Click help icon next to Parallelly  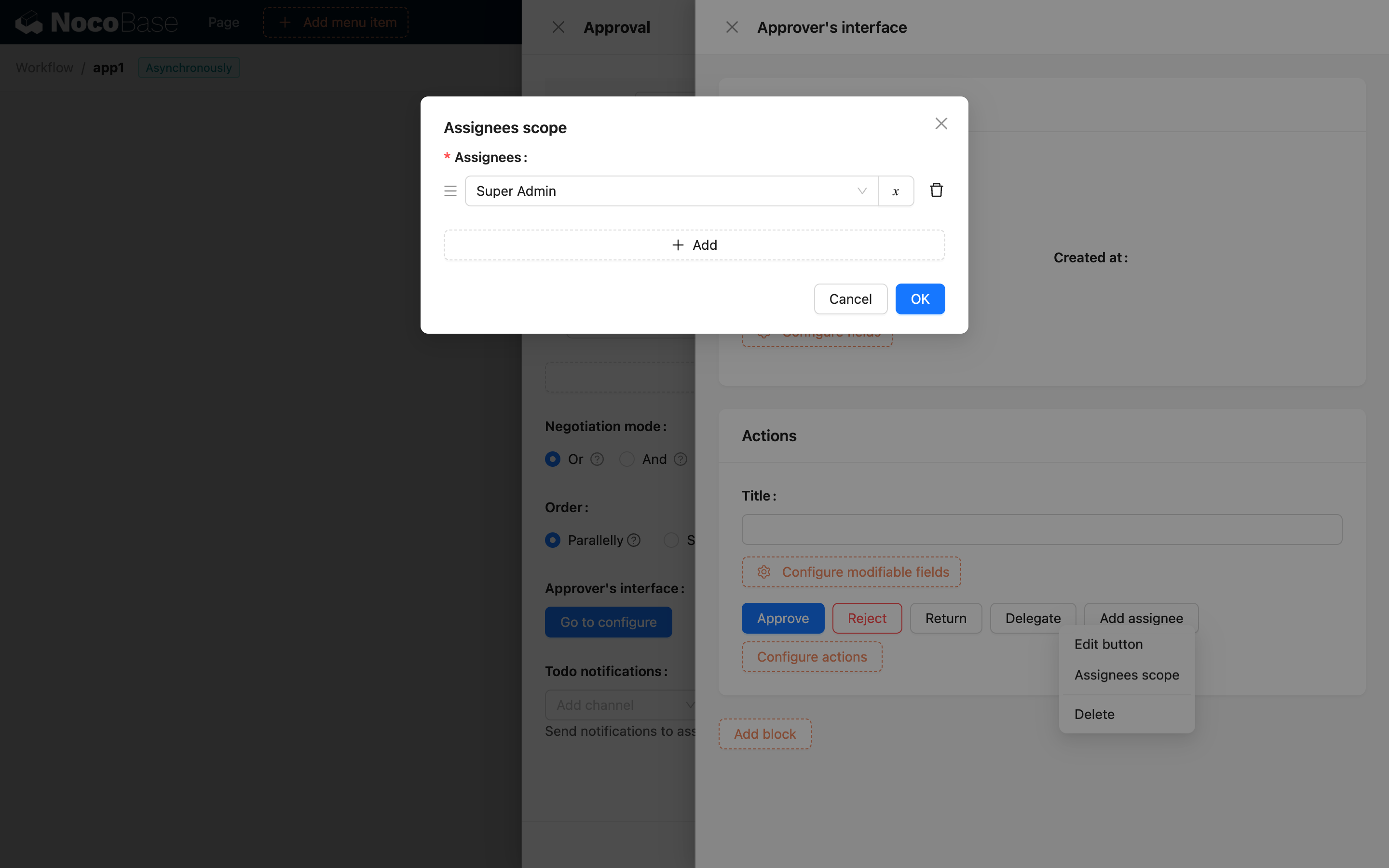tap(634, 540)
